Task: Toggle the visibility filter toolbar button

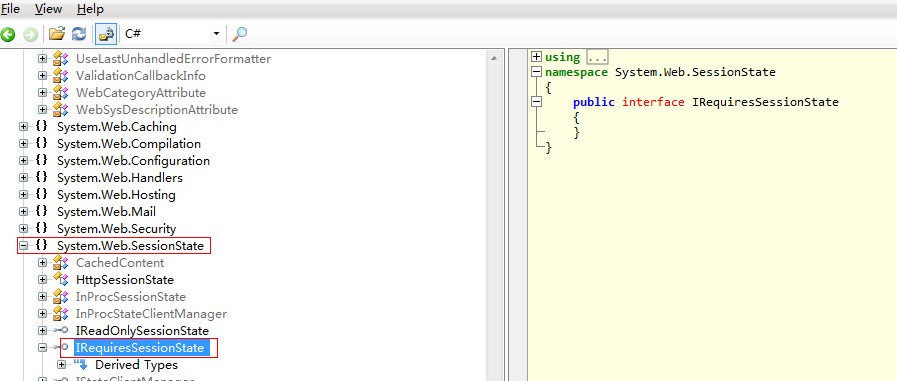Action: (x=106, y=34)
